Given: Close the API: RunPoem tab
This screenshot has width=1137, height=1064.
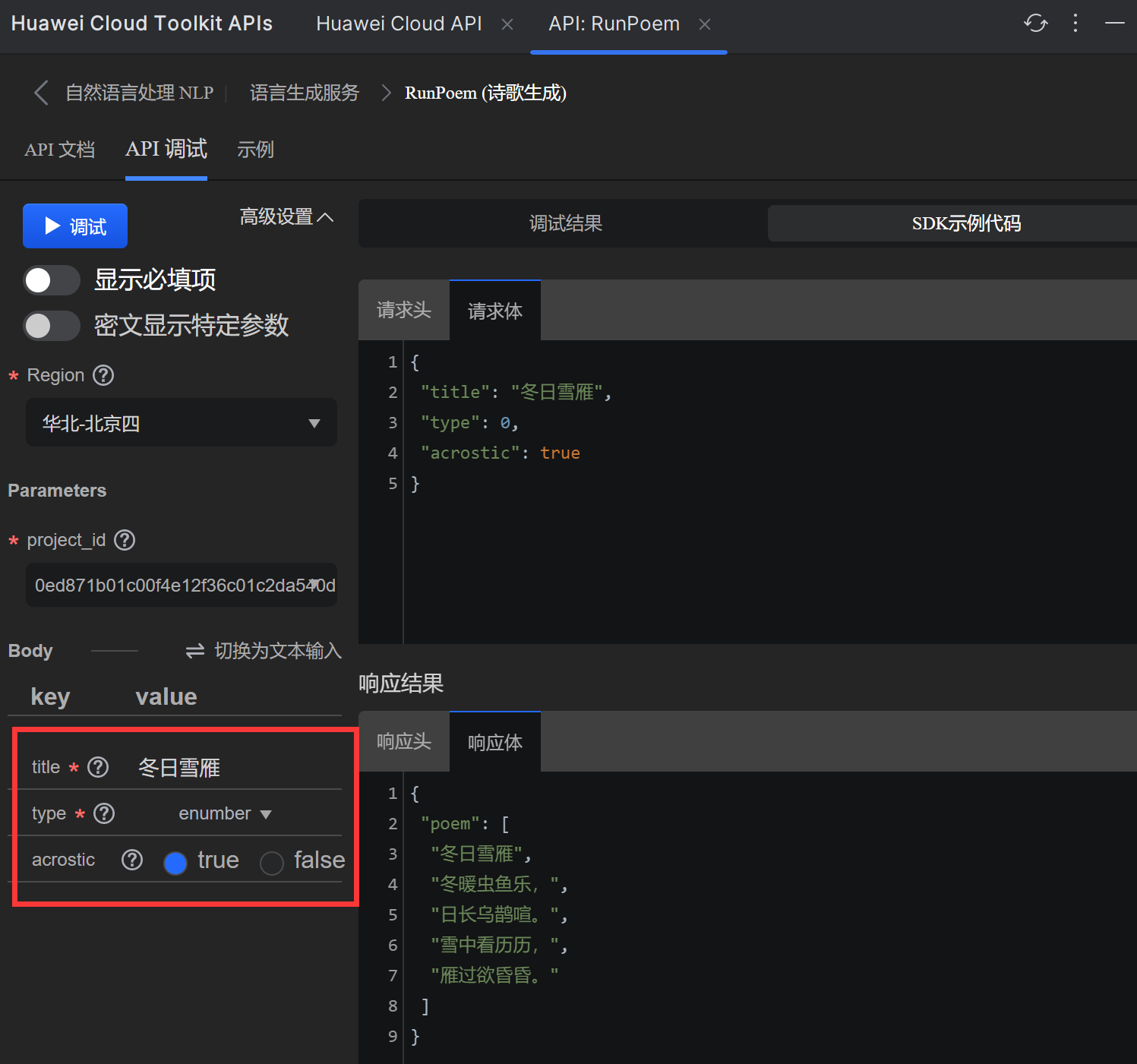Looking at the screenshot, I should click(705, 24).
